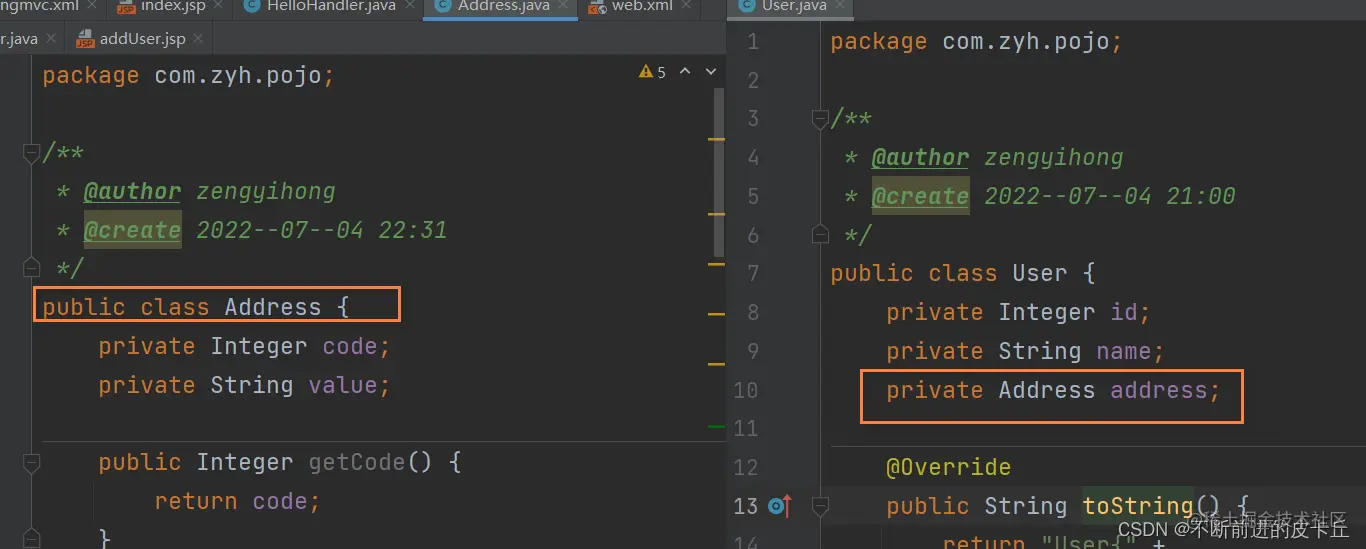Screen dimensions: 1366x549
Task: Click timestamp 2022--07--04 22:31
Action: [321, 230]
